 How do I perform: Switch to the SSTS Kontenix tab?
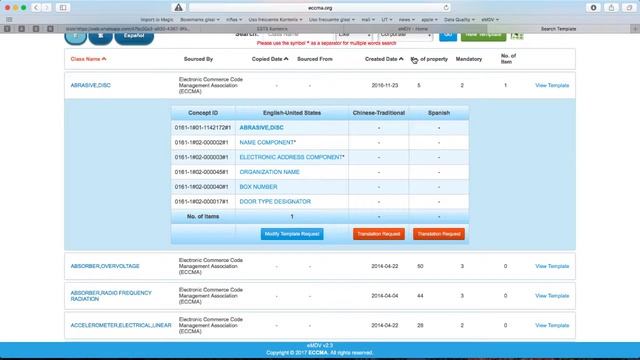pyautogui.click(x=272, y=29)
